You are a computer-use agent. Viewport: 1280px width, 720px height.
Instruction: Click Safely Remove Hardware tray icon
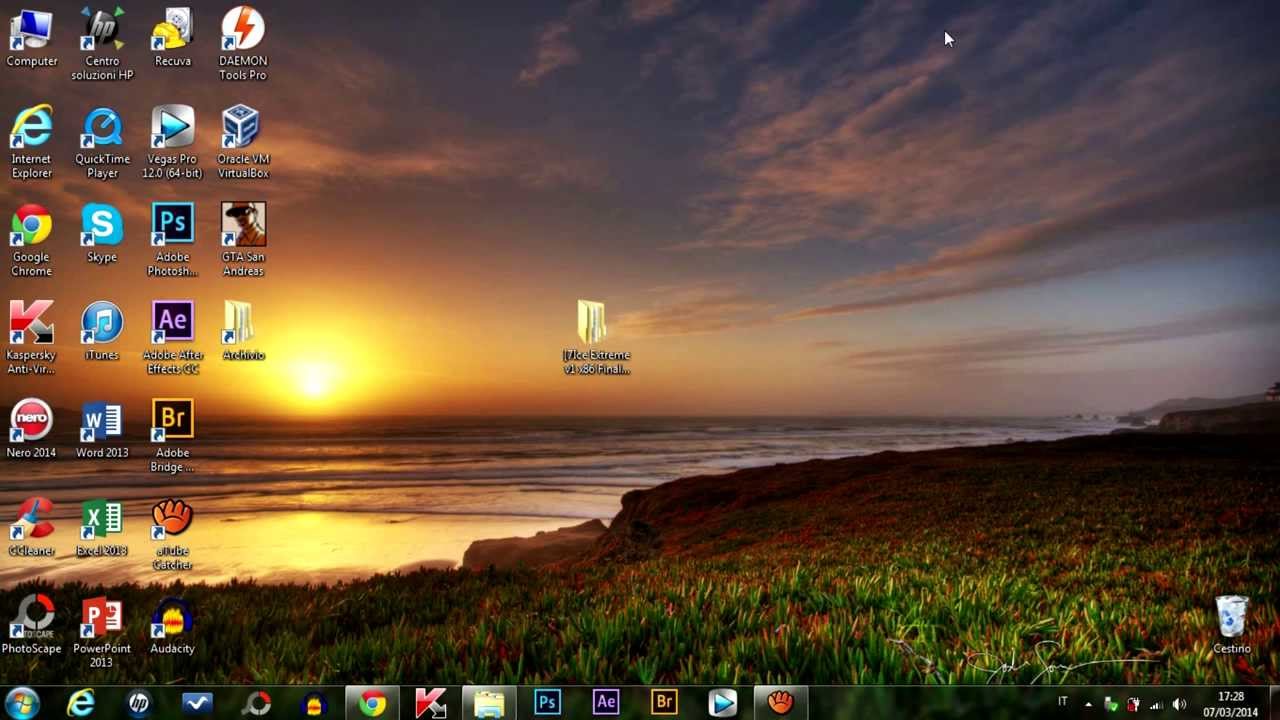(x=1110, y=705)
